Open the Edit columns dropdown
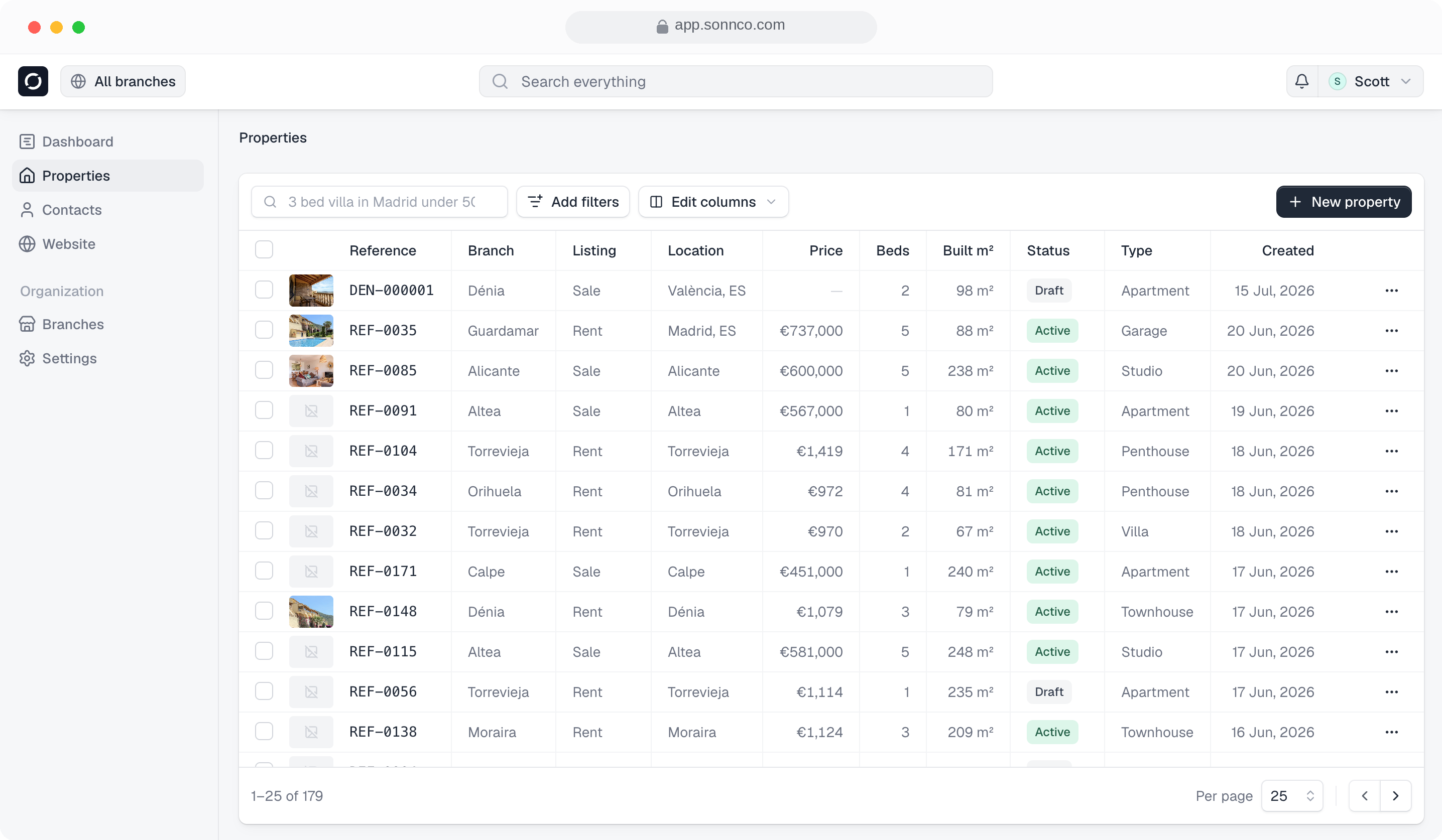This screenshot has height=840, width=1442. coord(713,202)
